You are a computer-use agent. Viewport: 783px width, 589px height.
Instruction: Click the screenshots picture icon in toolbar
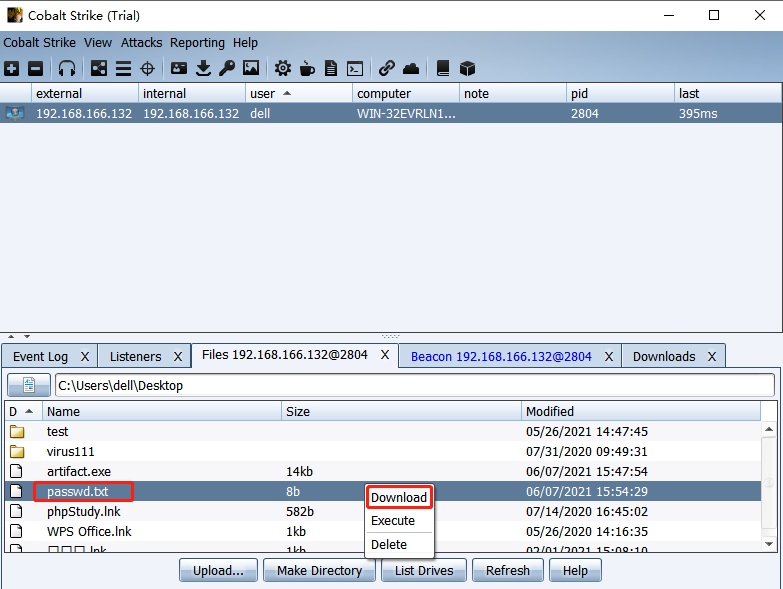point(251,68)
